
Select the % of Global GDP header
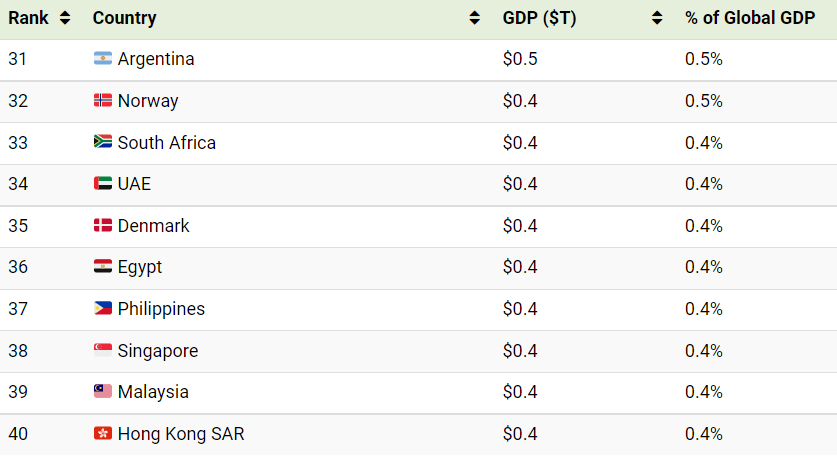[750, 18]
